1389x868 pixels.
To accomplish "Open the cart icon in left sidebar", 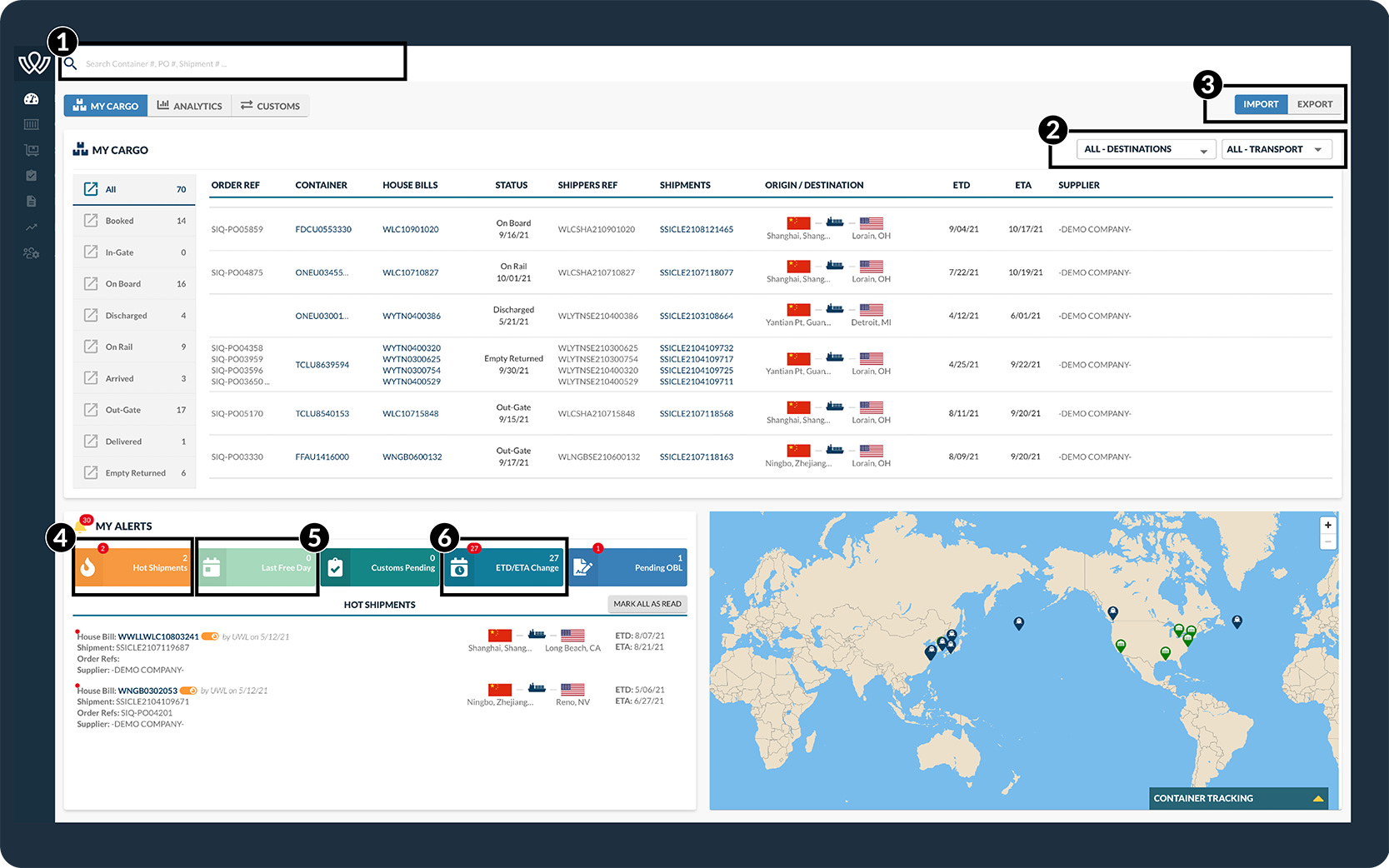I will click(x=32, y=151).
